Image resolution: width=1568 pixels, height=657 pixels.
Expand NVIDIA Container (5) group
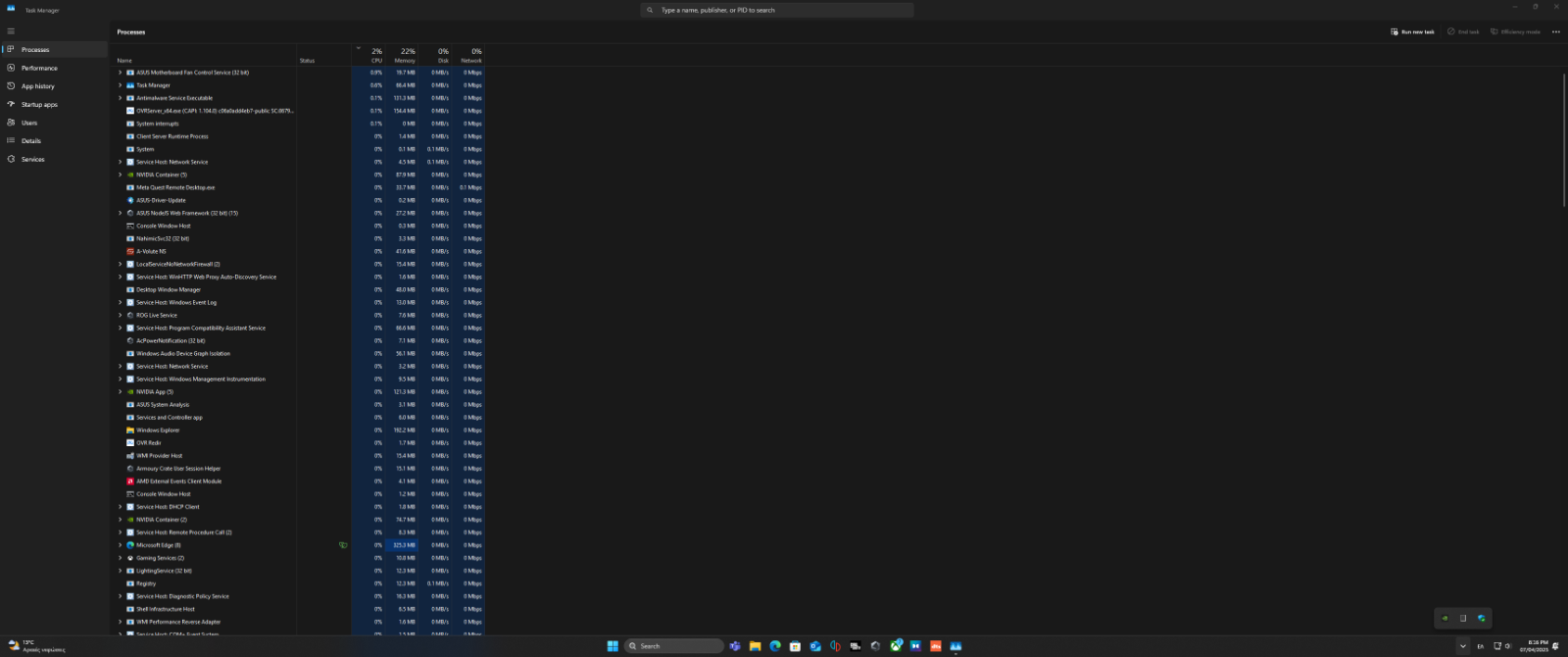(x=121, y=175)
